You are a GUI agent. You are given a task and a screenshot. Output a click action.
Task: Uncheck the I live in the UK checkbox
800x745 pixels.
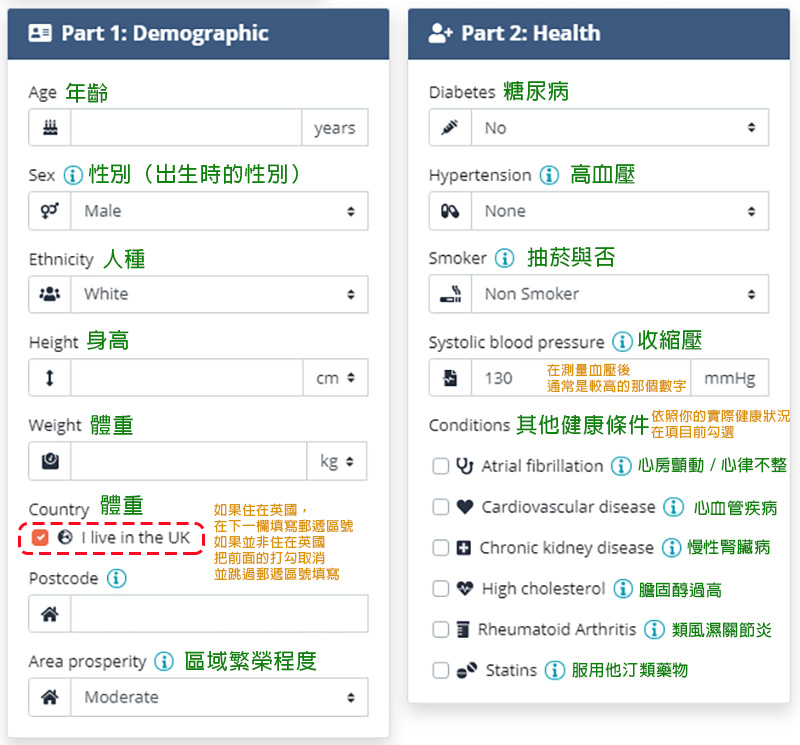(x=40, y=537)
